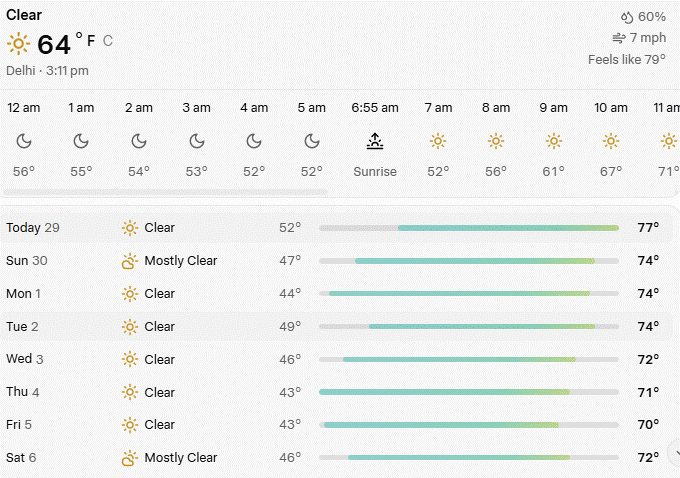680x478 pixels.
Task: Click the sunny icon beside current temperature
Action: [18, 44]
